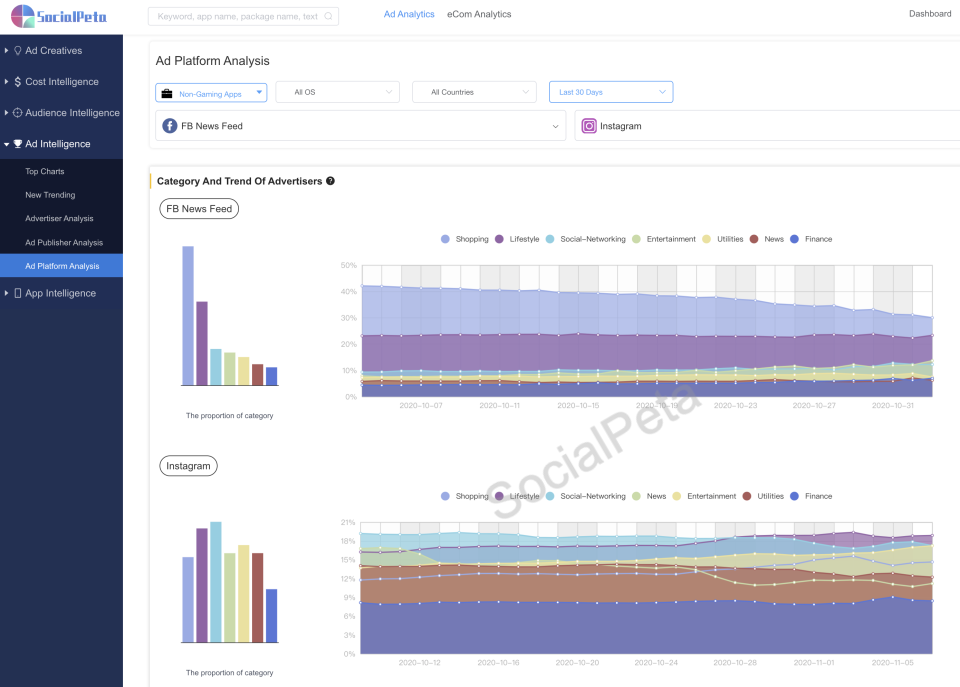The height and width of the screenshot is (687, 960).
Task: Select Ad Platform Analysis in sidebar
Action: [x=61, y=266]
